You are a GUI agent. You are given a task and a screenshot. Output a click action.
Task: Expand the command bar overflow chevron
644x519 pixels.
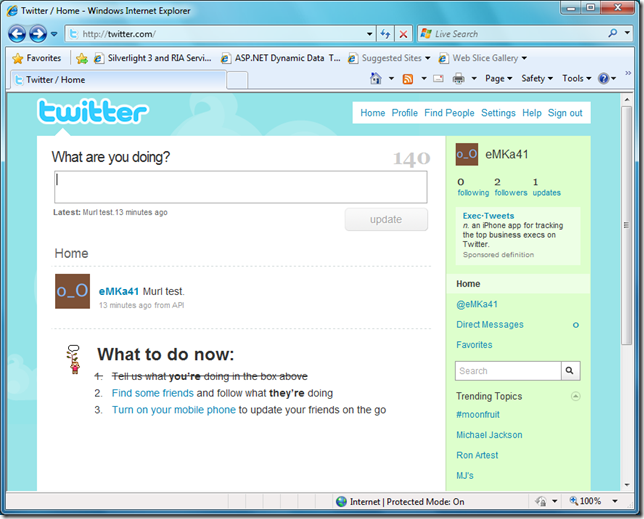(628, 73)
